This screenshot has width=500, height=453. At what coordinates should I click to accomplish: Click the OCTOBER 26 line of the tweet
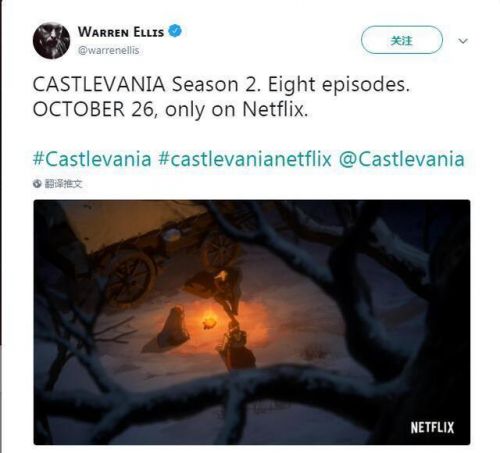[170, 109]
